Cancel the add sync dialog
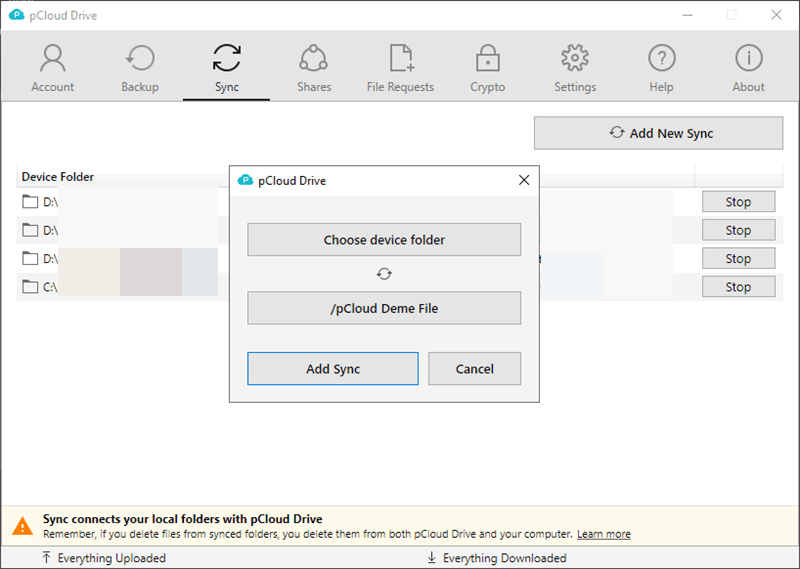The image size is (800, 569). coord(474,368)
